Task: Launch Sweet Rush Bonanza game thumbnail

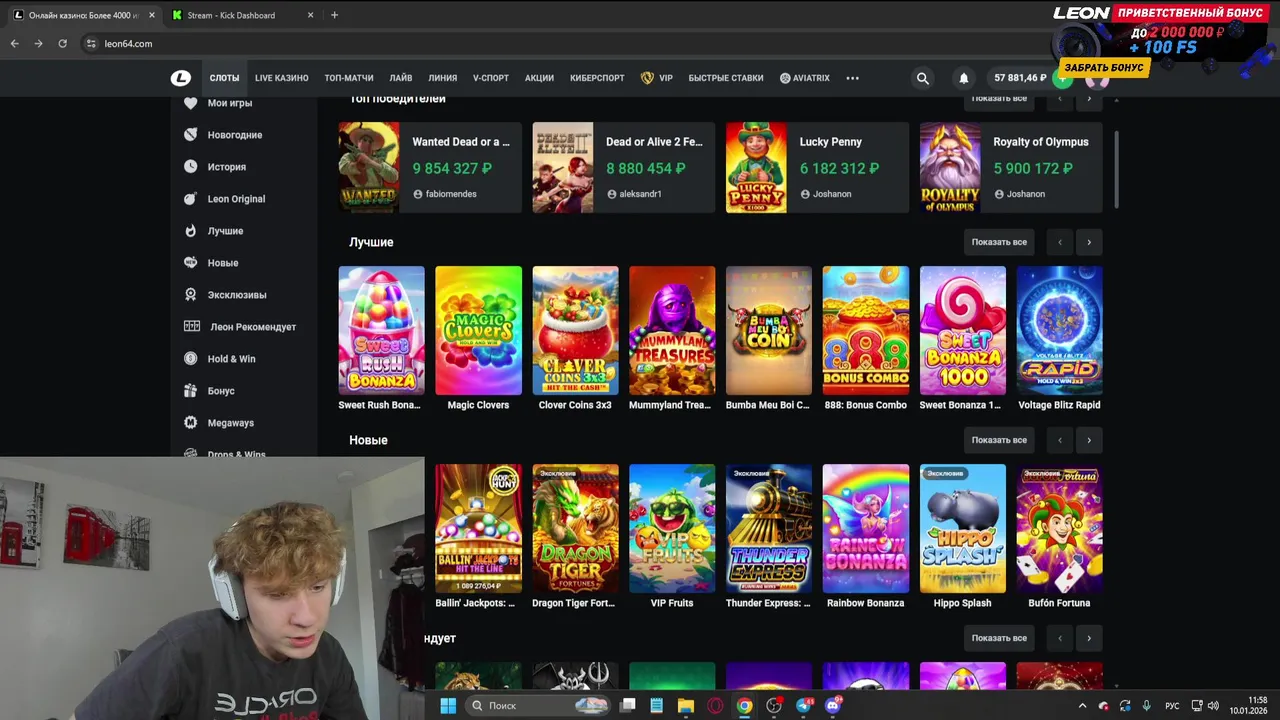Action: [x=381, y=330]
